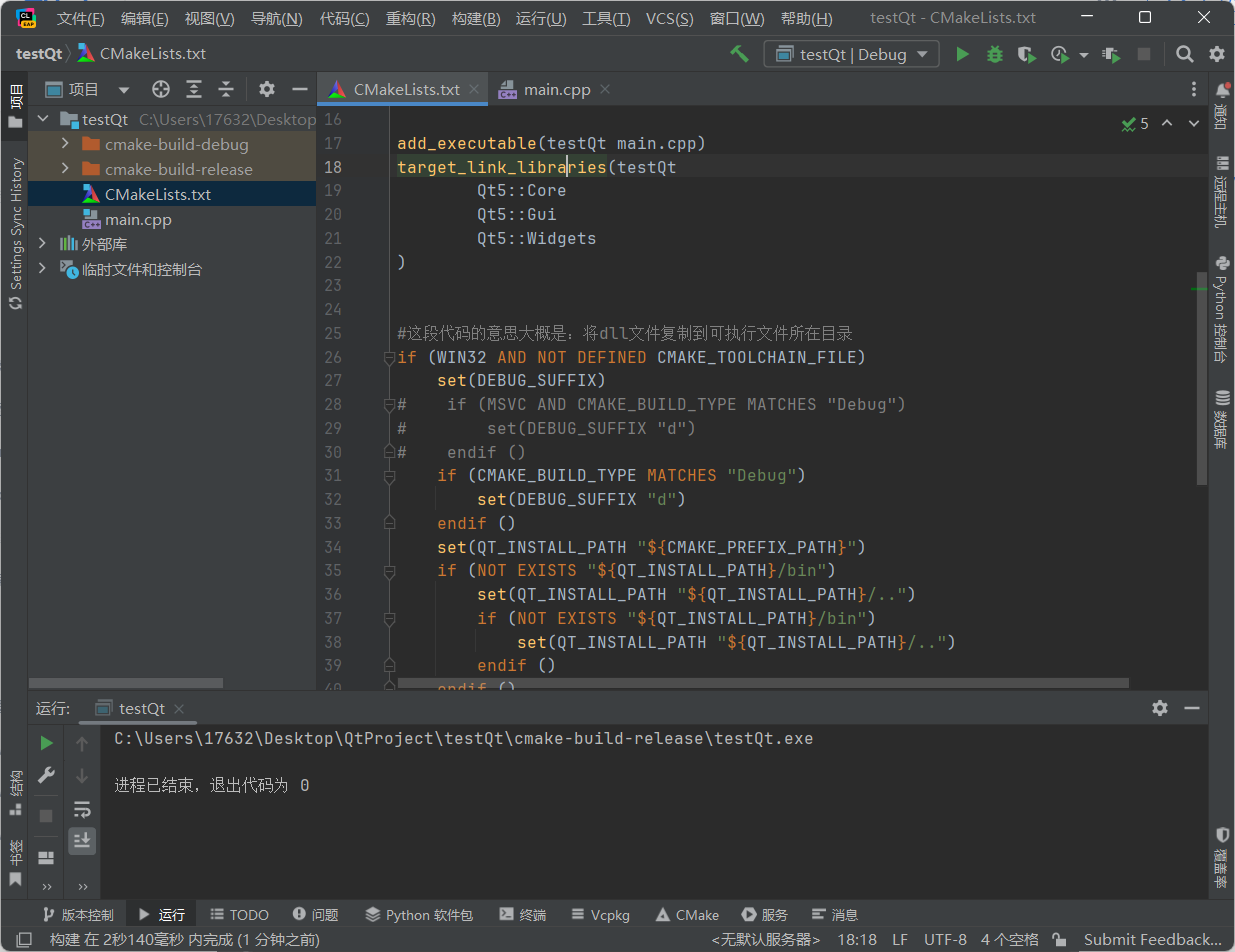Open the profiler dropdown arrow in toolbar

(x=1083, y=55)
